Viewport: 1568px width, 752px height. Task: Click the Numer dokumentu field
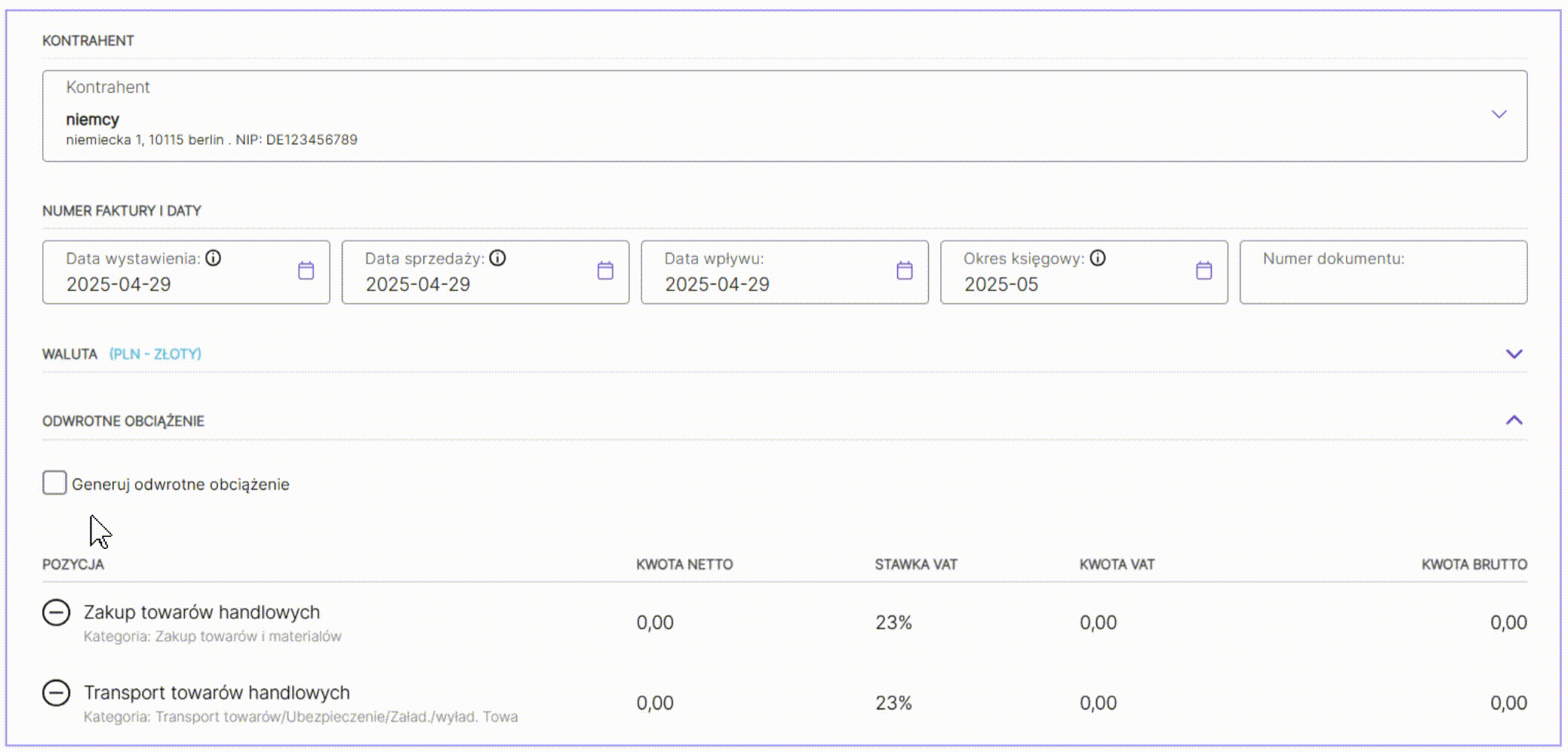pos(1383,272)
